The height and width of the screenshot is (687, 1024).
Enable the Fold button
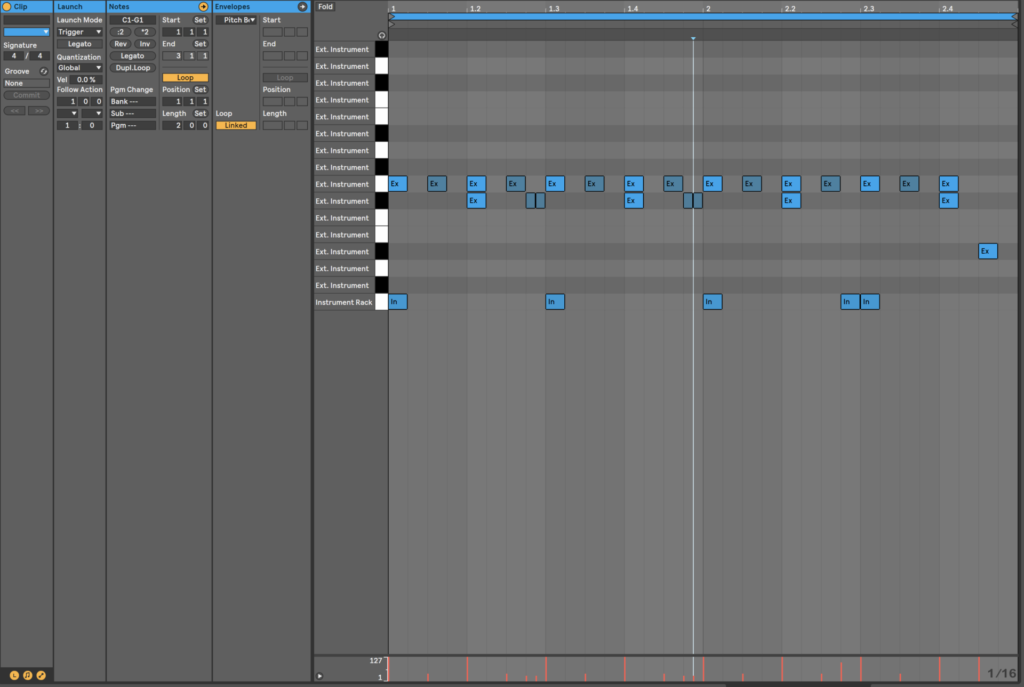[325, 7]
